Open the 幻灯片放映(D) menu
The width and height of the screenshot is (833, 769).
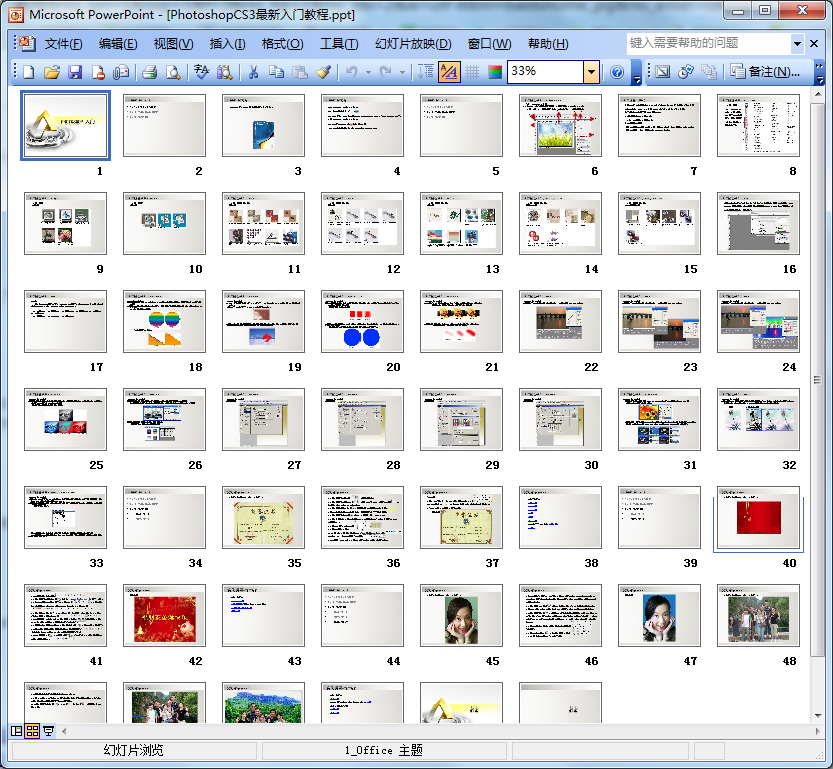(x=413, y=44)
